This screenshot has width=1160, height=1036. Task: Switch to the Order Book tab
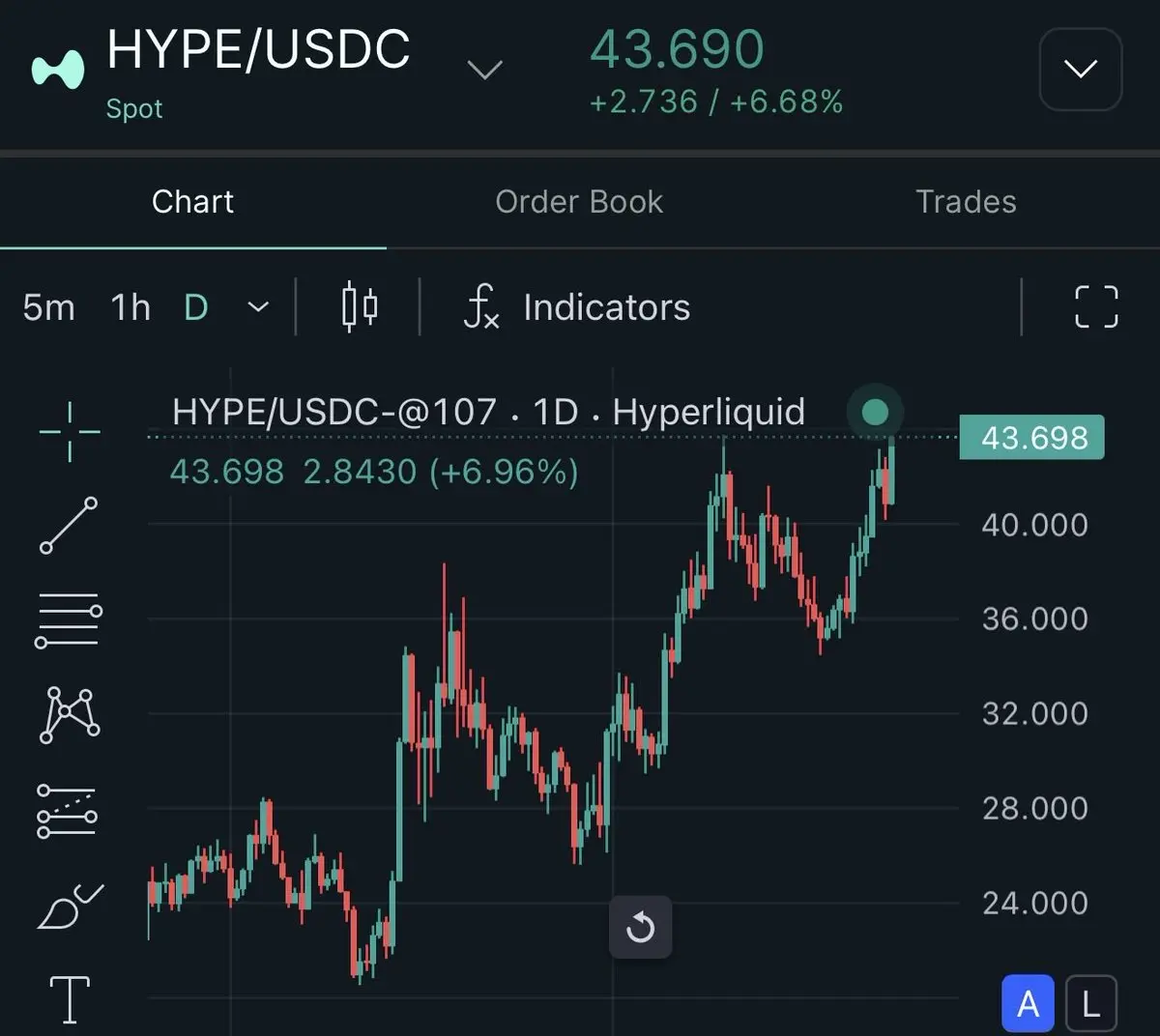click(x=579, y=202)
